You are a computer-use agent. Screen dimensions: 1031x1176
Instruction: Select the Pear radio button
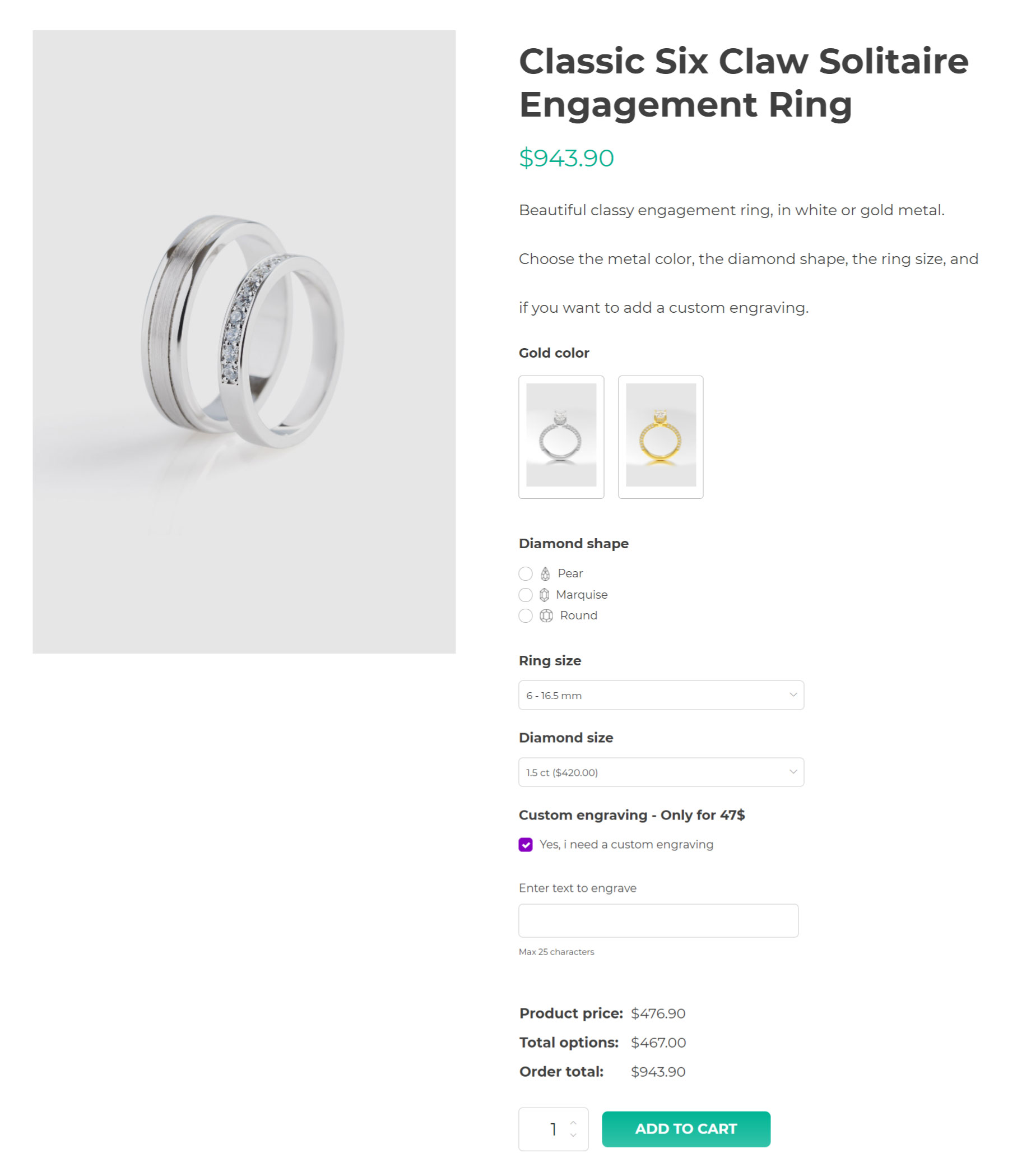pyautogui.click(x=526, y=573)
